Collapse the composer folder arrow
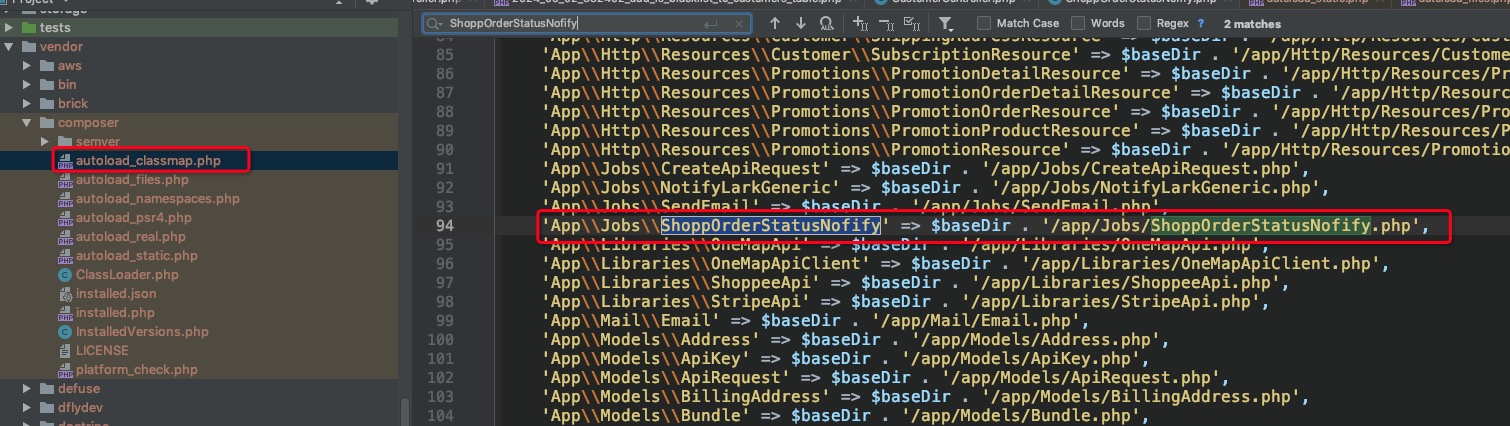The image size is (1510, 426). (28, 123)
